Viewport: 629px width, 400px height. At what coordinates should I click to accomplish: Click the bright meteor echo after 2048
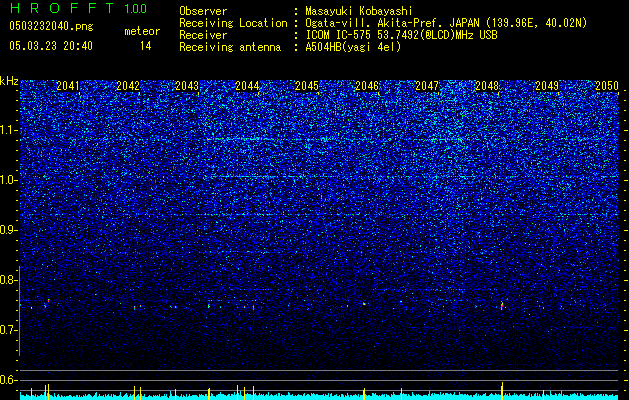(x=502, y=305)
